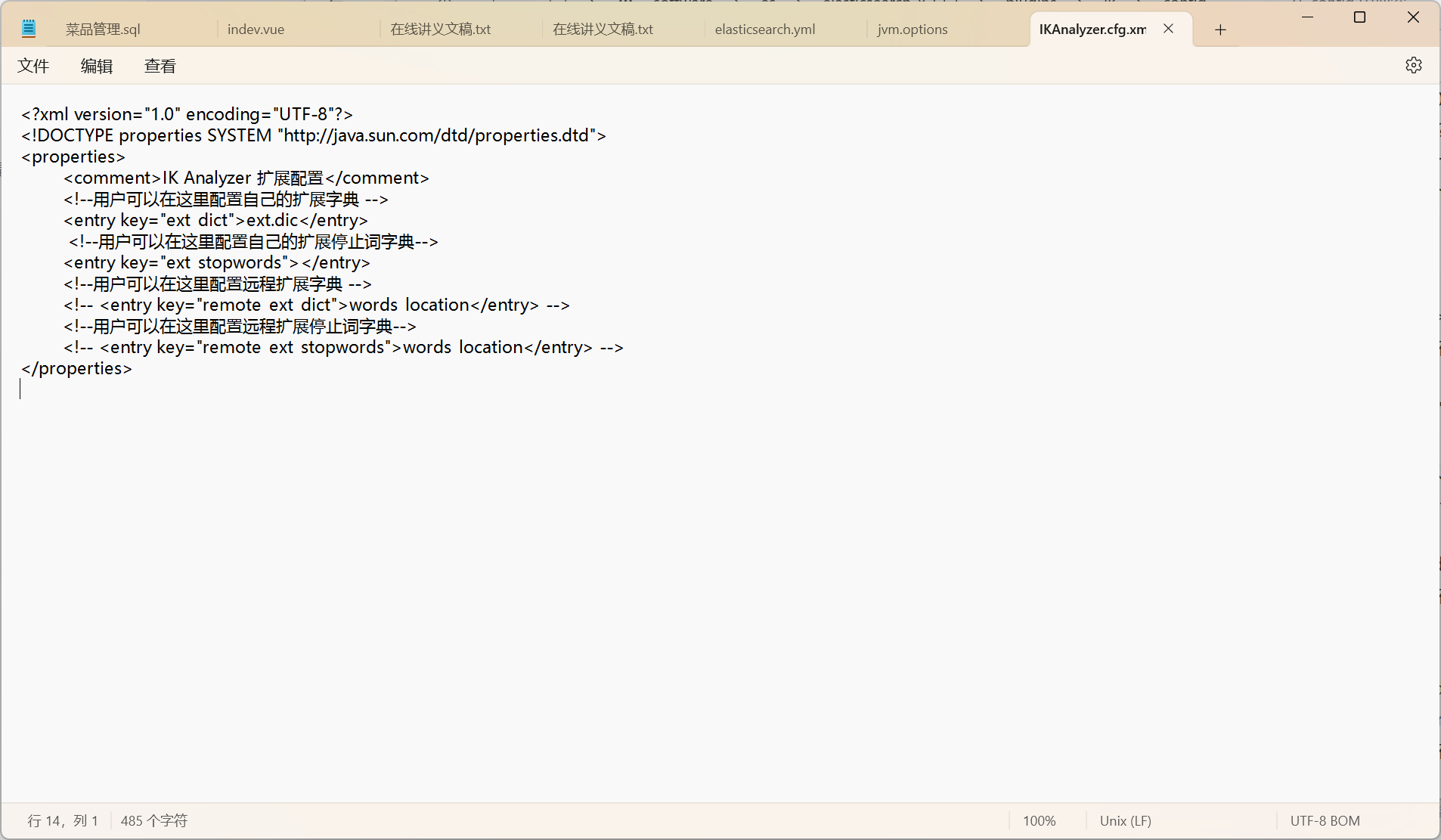Close the IKAnalyzer.cfg.xml tab
The width and height of the screenshot is (1441, 840).
click(1168, 29)
